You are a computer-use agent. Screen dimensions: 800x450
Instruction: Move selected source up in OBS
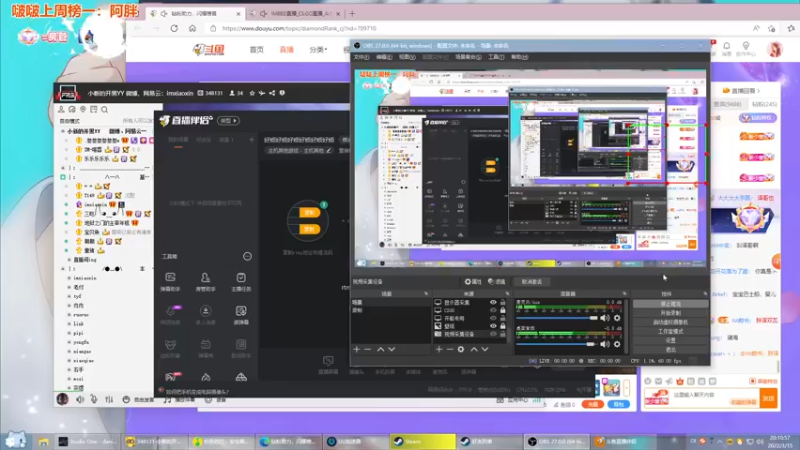474,349
